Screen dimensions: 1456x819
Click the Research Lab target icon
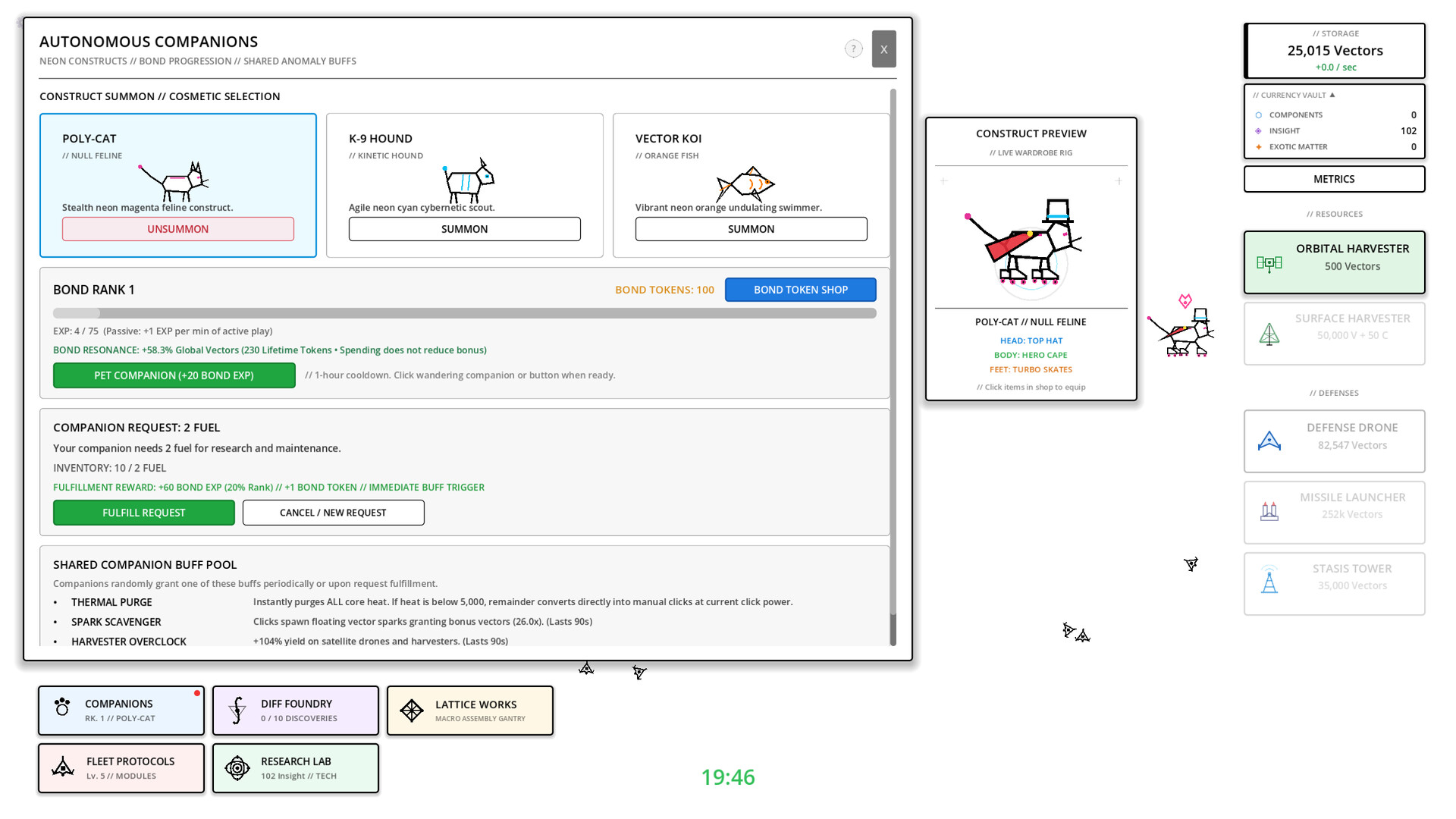[237, 768]
